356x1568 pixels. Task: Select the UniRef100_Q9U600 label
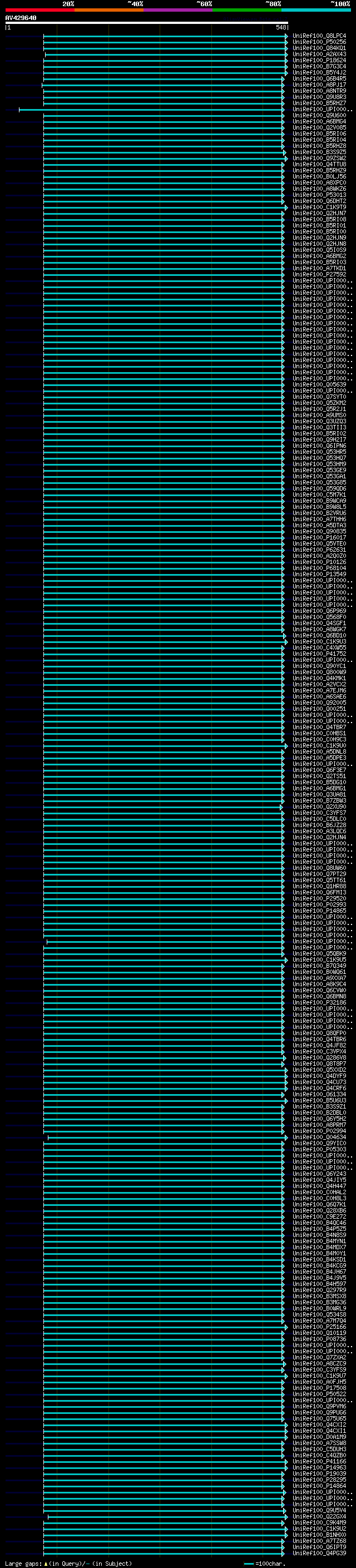tap(319, 116)
